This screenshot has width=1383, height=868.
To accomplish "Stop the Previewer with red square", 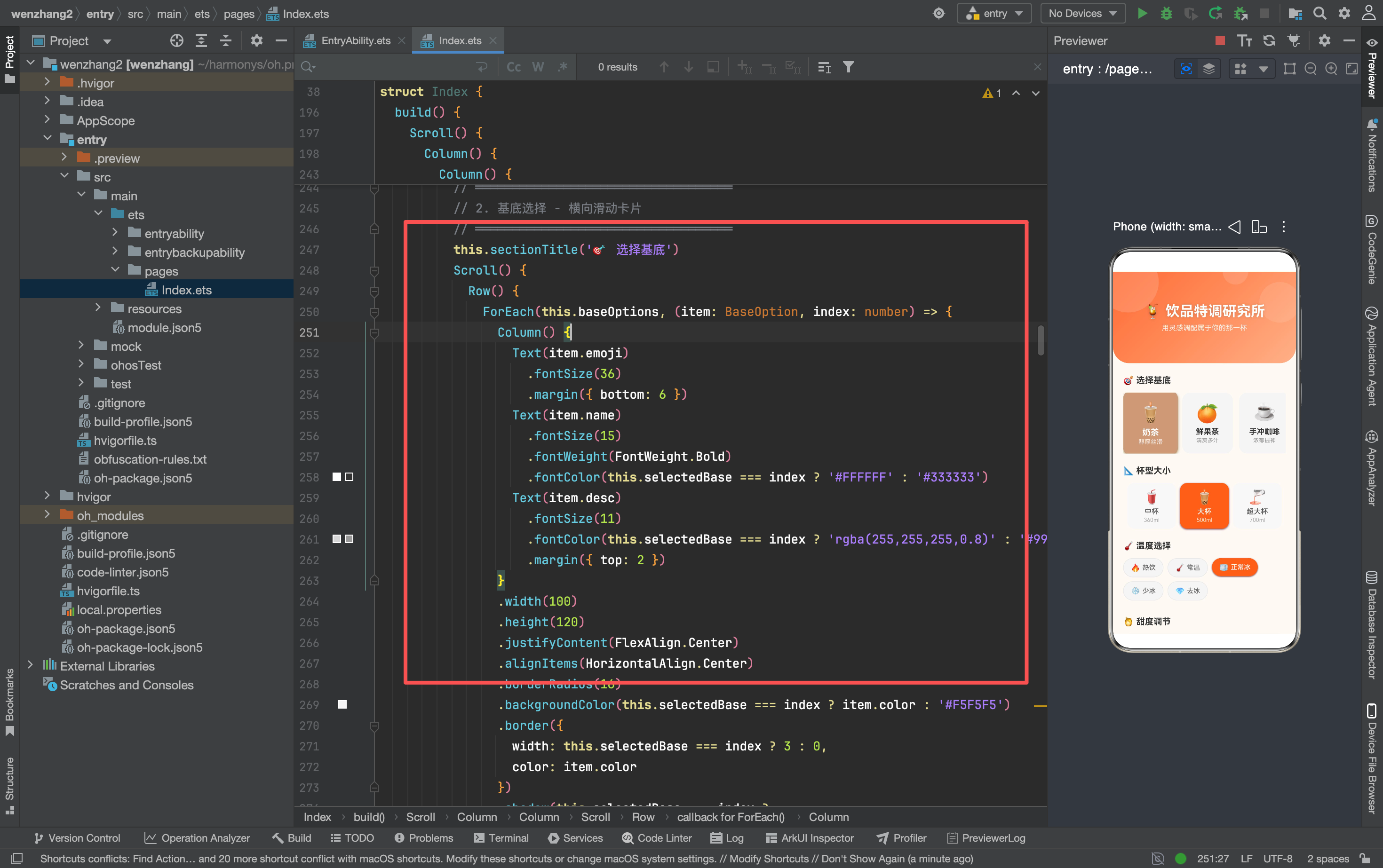I will [x=1220, y=41].
